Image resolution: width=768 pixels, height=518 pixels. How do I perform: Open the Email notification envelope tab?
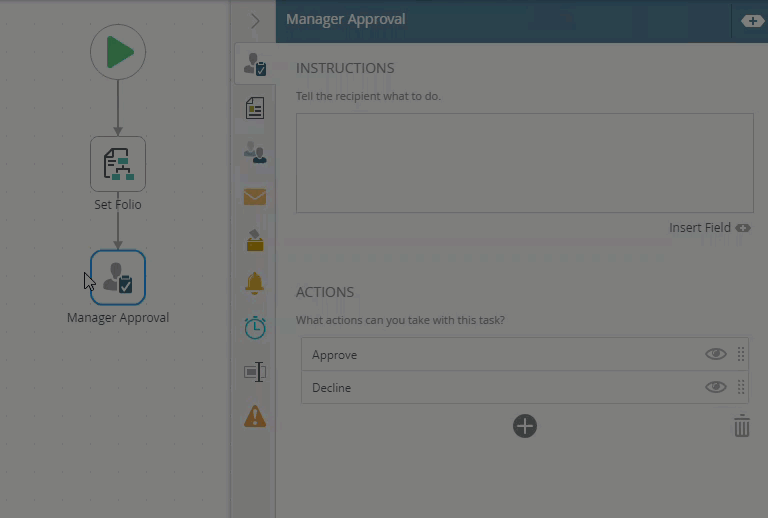(255, 197)
